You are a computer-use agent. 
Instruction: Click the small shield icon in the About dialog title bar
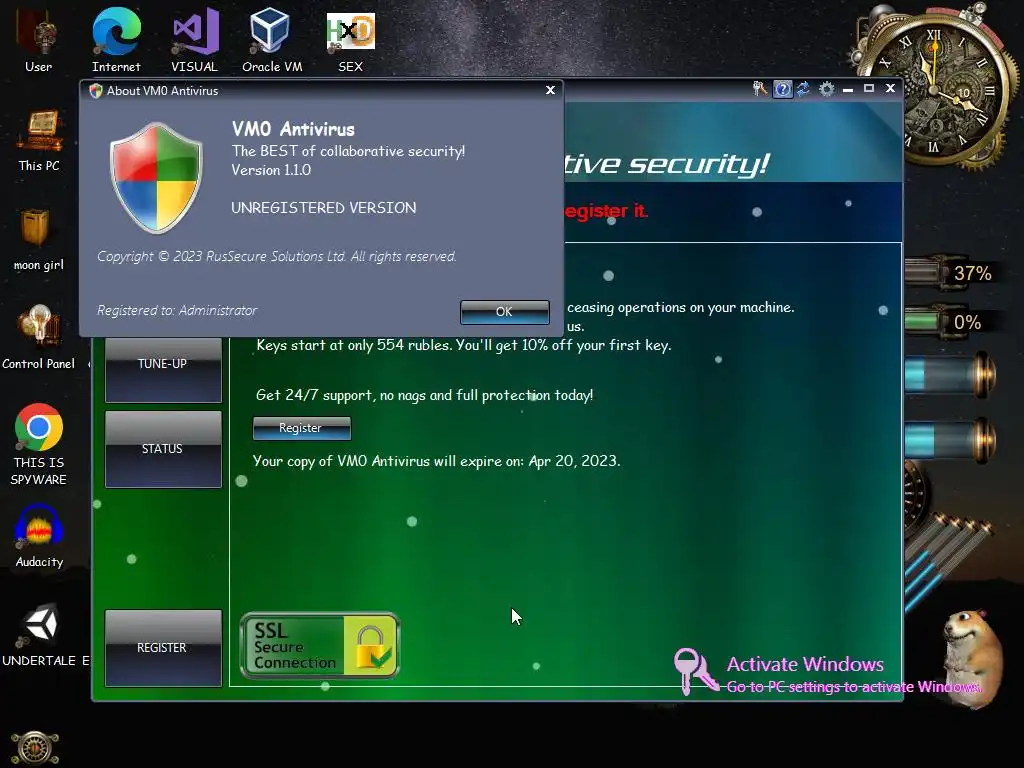coord(95,91)
